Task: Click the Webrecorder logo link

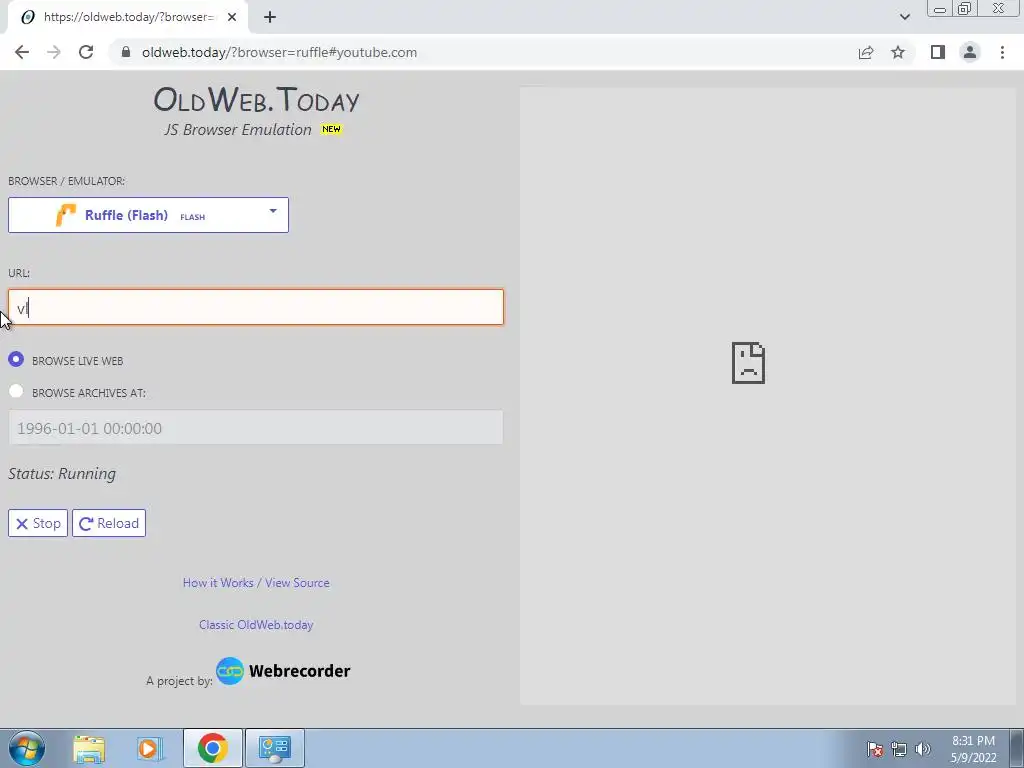Action: point(283,671)
